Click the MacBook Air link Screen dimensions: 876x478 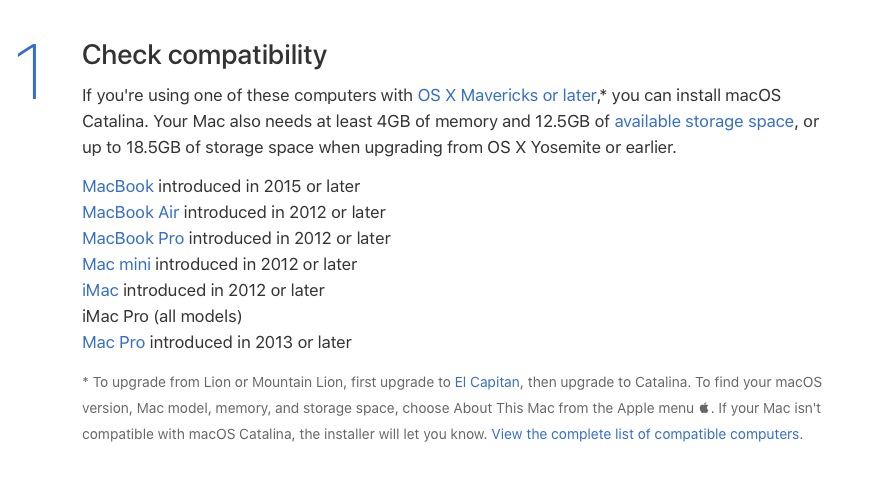pos(131,212)
